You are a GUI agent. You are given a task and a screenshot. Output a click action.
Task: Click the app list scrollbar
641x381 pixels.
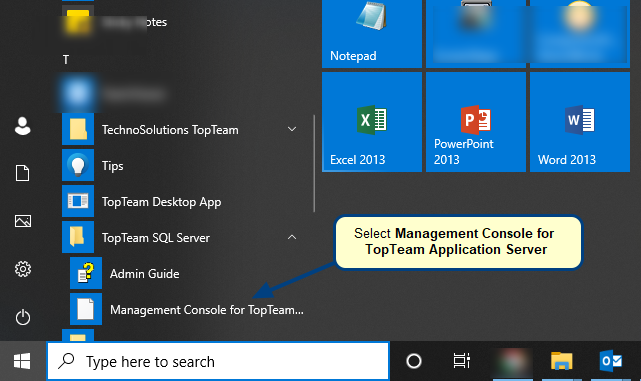pos(314,164)
